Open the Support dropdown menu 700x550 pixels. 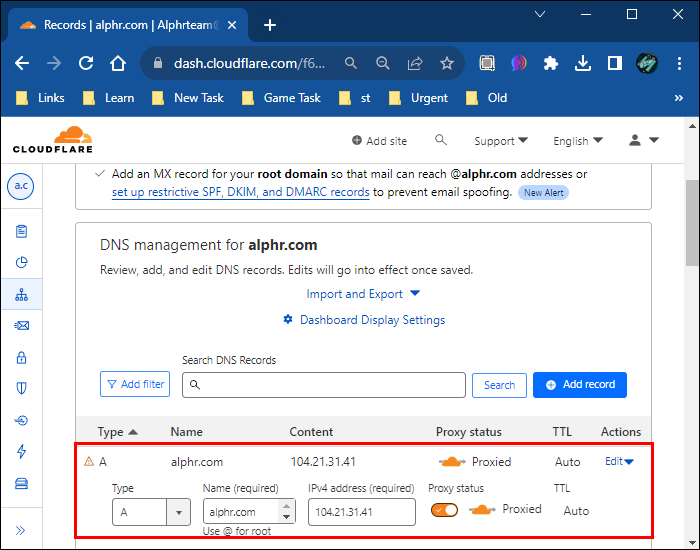click(x=501, y=141)
